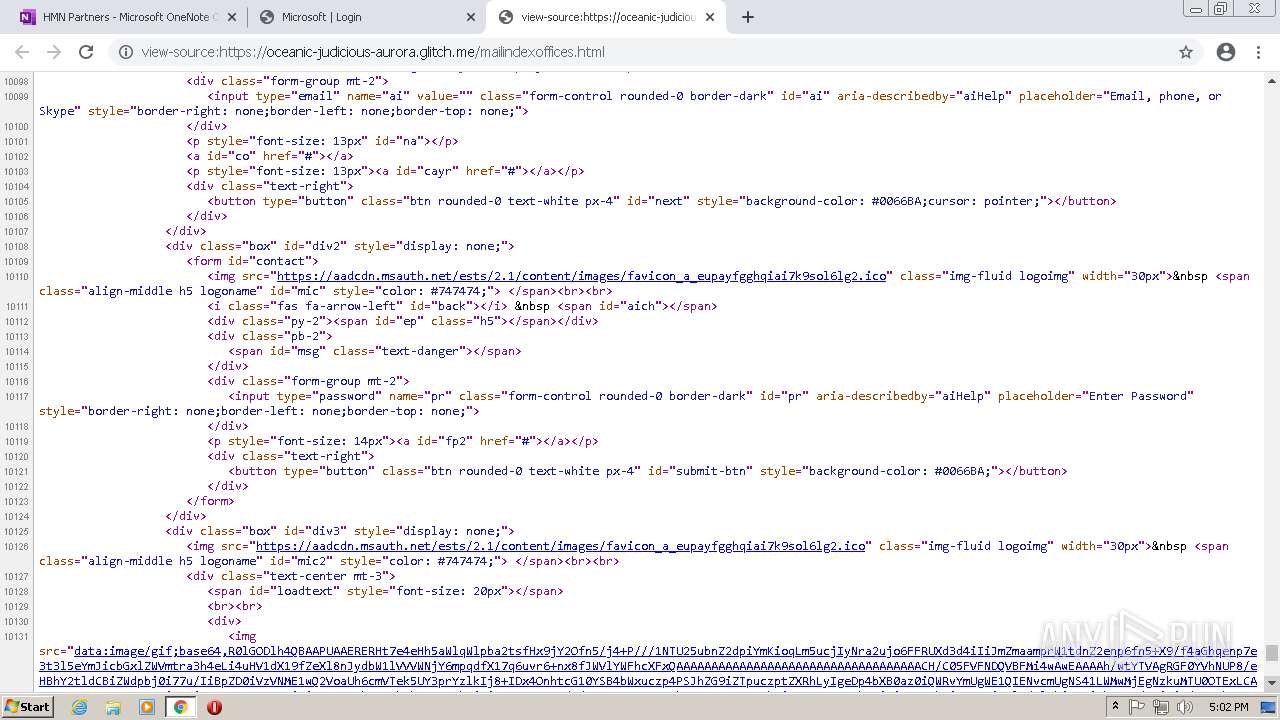Click line number 10117
This screenshot has width=1280, height=720.
click(16, 396)
